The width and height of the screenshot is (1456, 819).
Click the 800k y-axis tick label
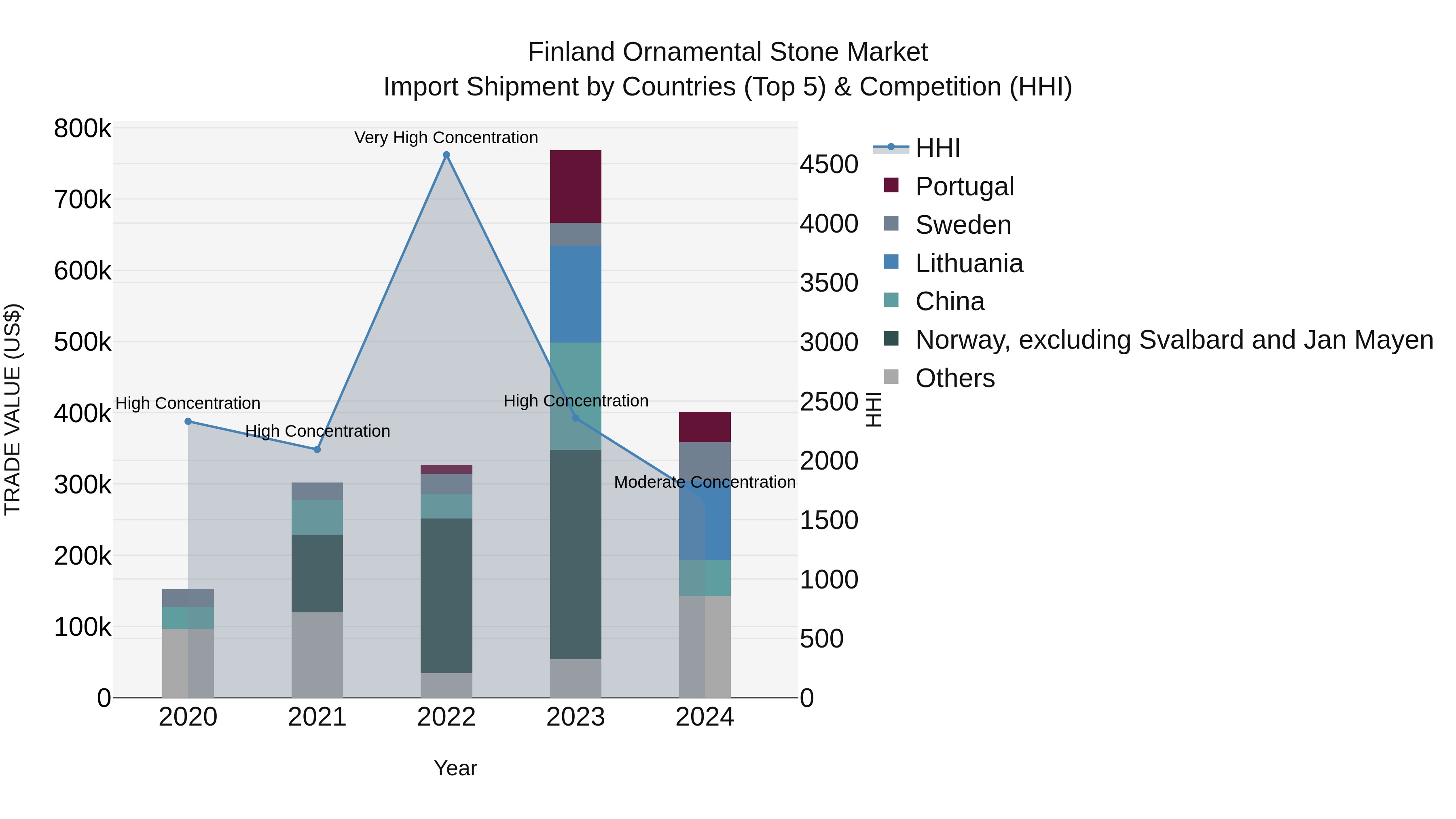[x=83, y=128]
